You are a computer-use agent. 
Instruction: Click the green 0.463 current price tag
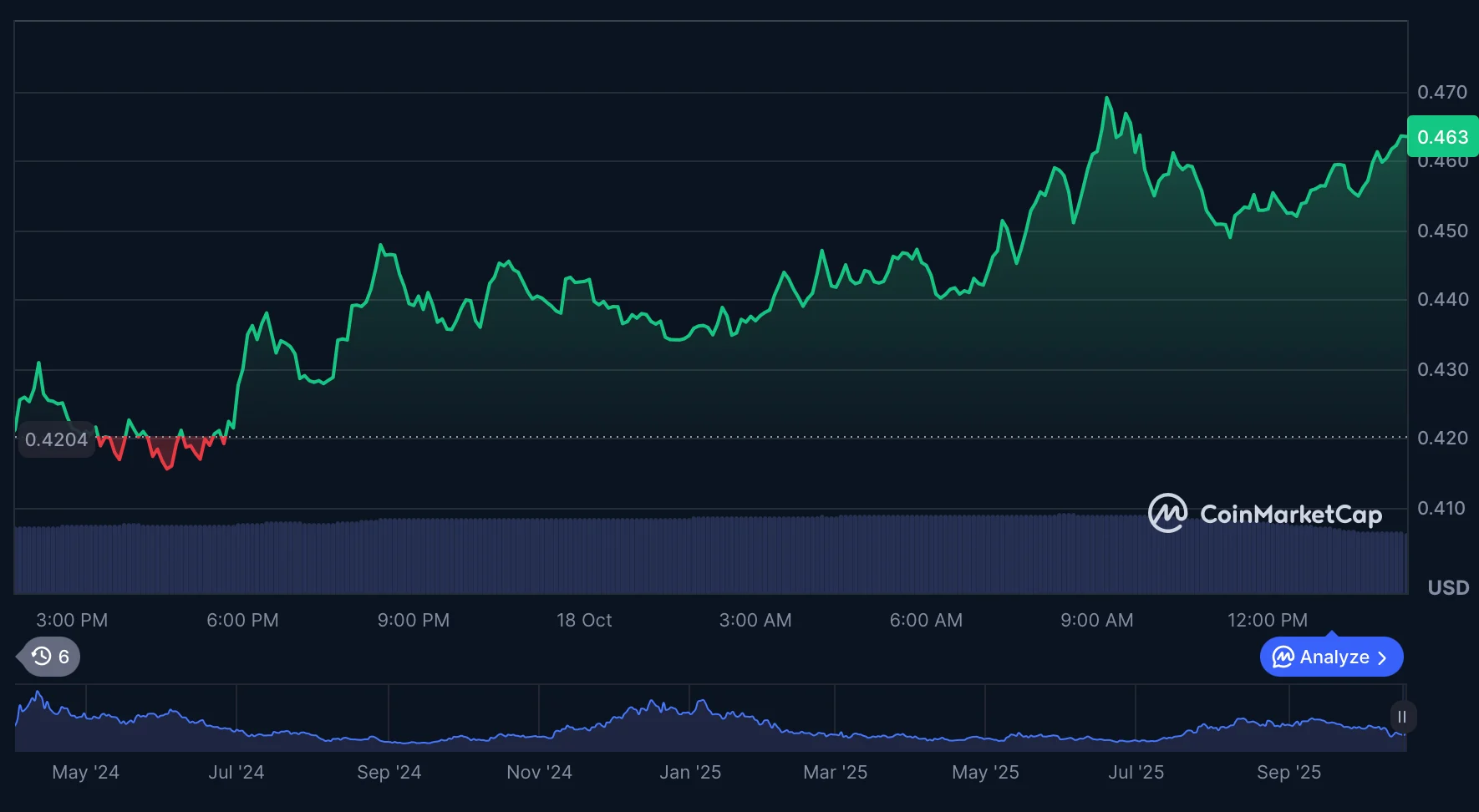(1442, 137)
